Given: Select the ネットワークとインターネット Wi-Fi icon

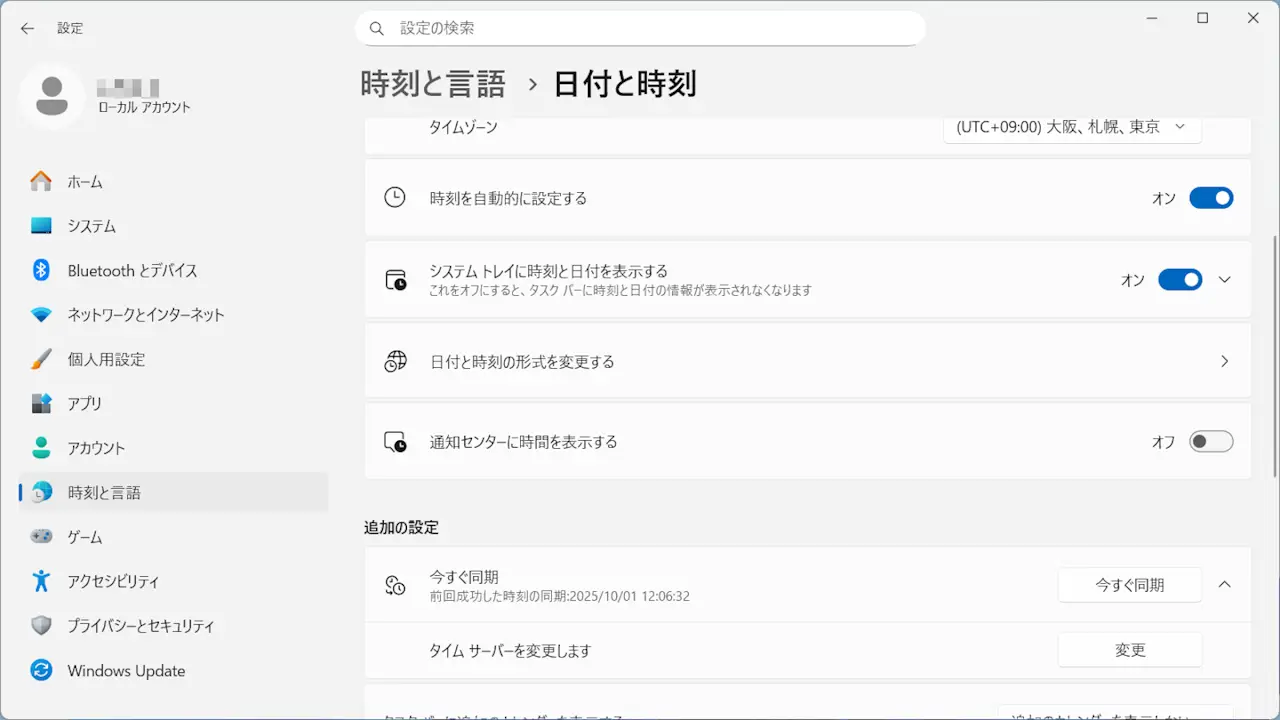Looking at the screenshot, I should [x=41, y=315].
